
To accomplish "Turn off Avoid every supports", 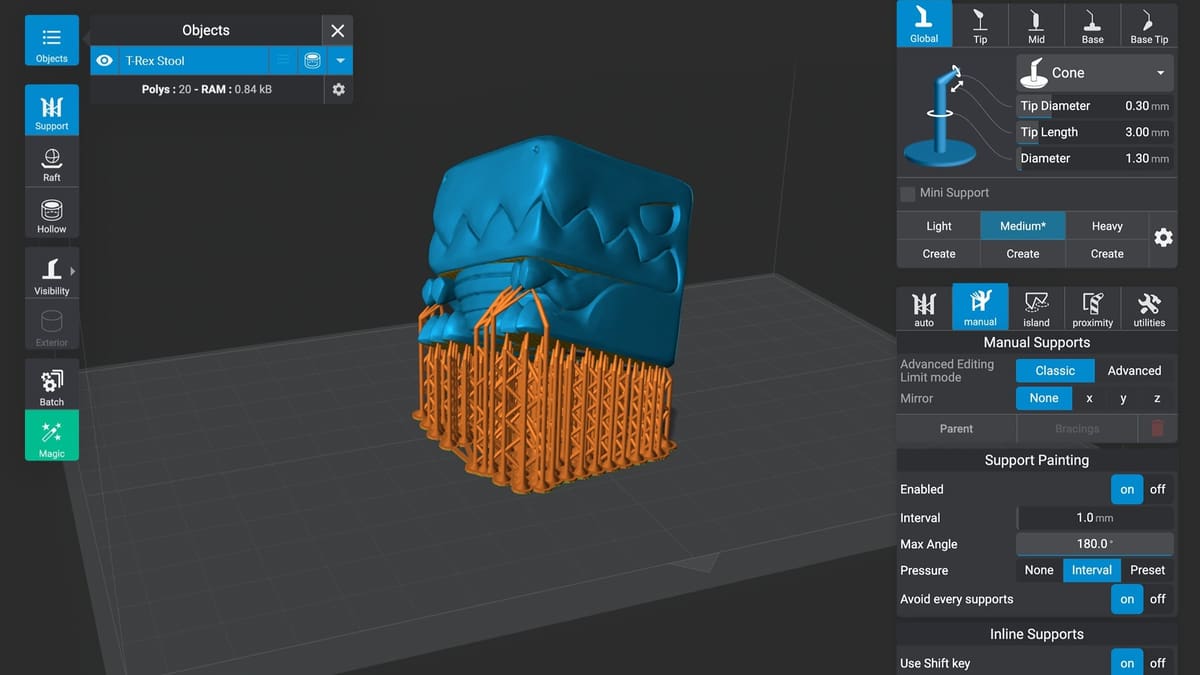I will 1157,599.
